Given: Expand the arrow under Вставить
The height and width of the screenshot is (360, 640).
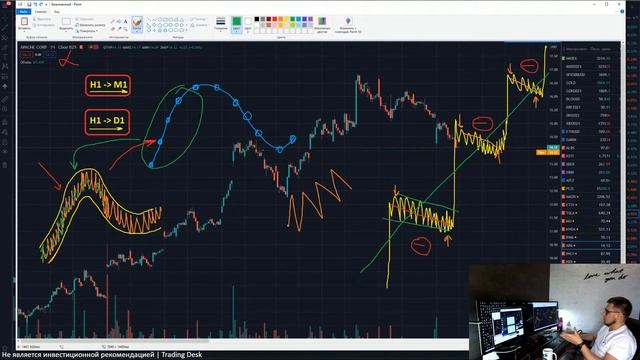Looking at the screenshot, I should 24,31.
